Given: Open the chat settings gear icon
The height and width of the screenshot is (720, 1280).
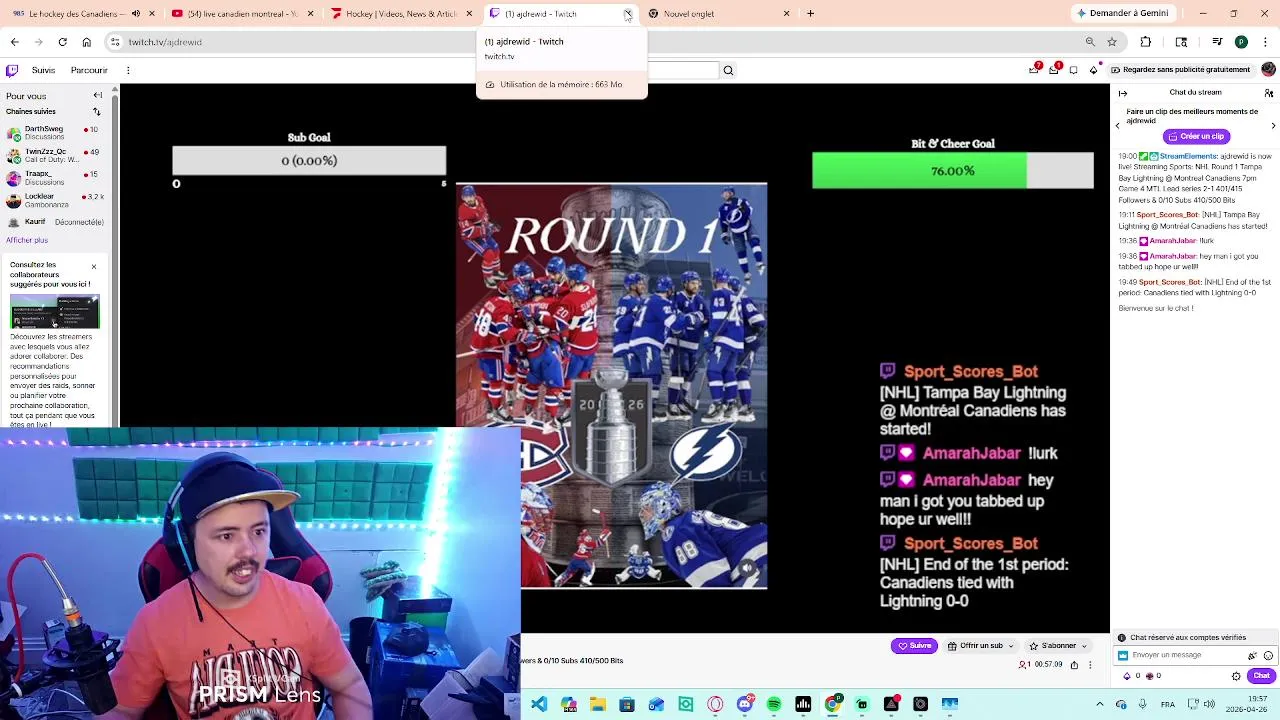Looking at the screenshot, I should click(x=1236, y=676).
